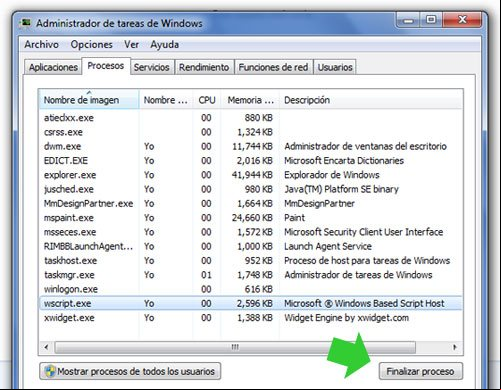Click Microsoft Windows Based Script Host description
The image size is (501, 390).
[x=364, y=303]
